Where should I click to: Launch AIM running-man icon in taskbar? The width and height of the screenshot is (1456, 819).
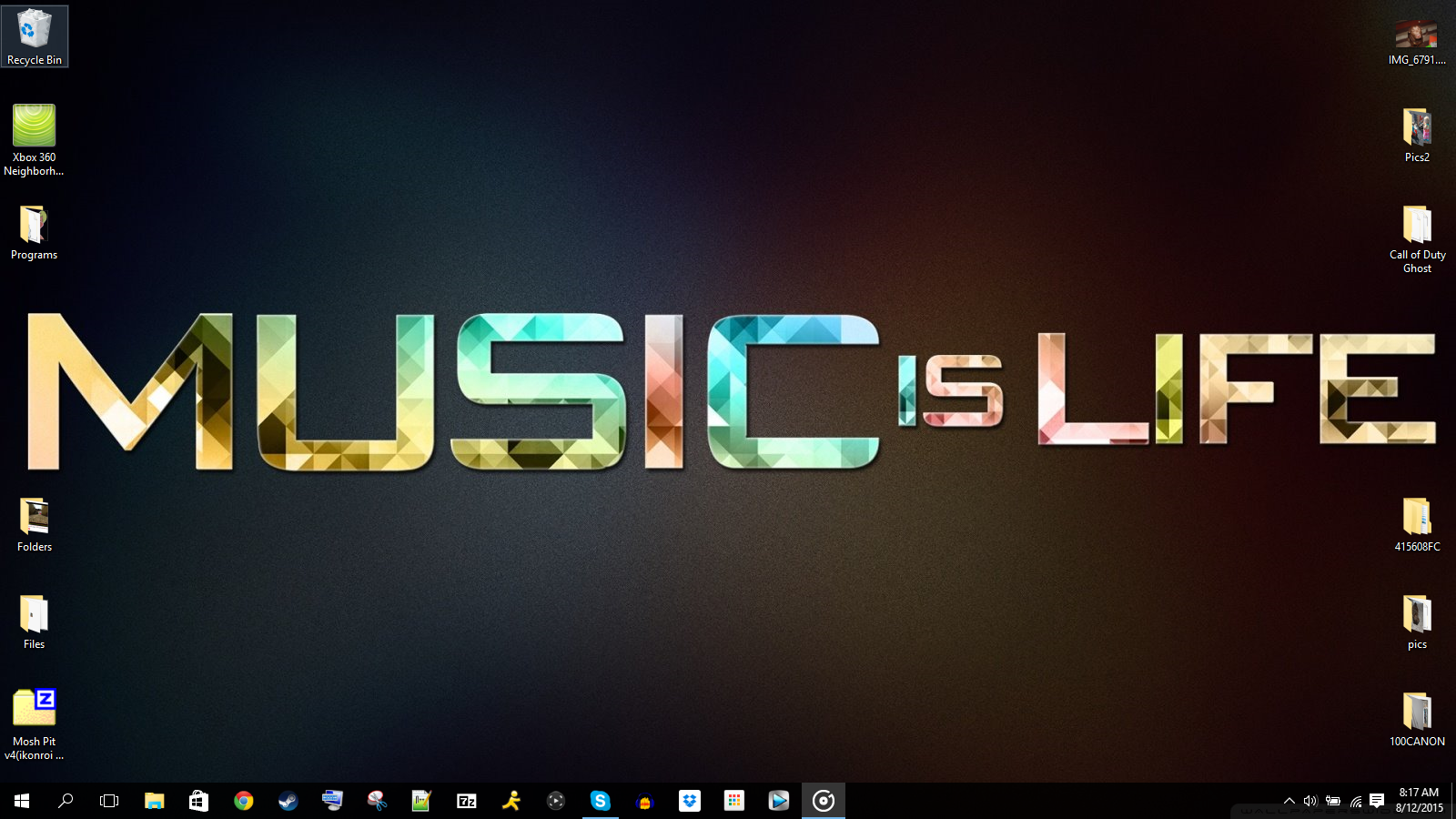511,801
